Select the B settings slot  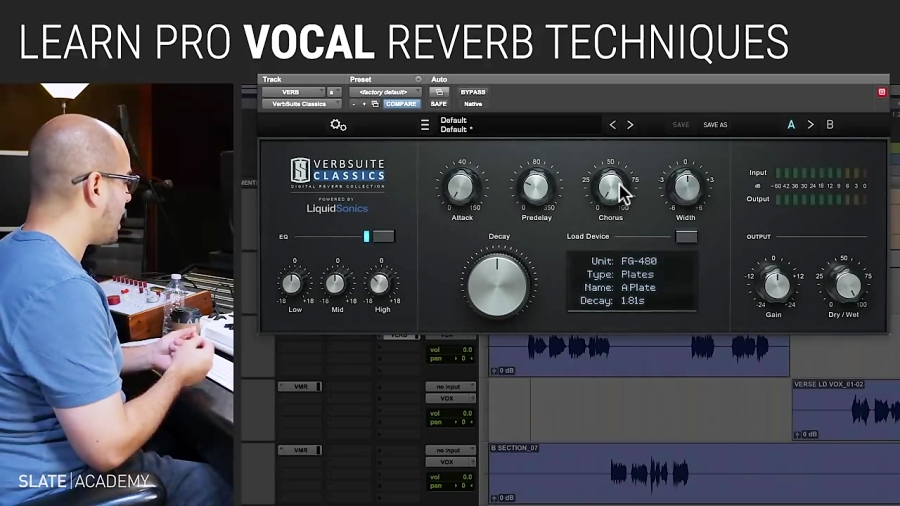click(830, 124)
